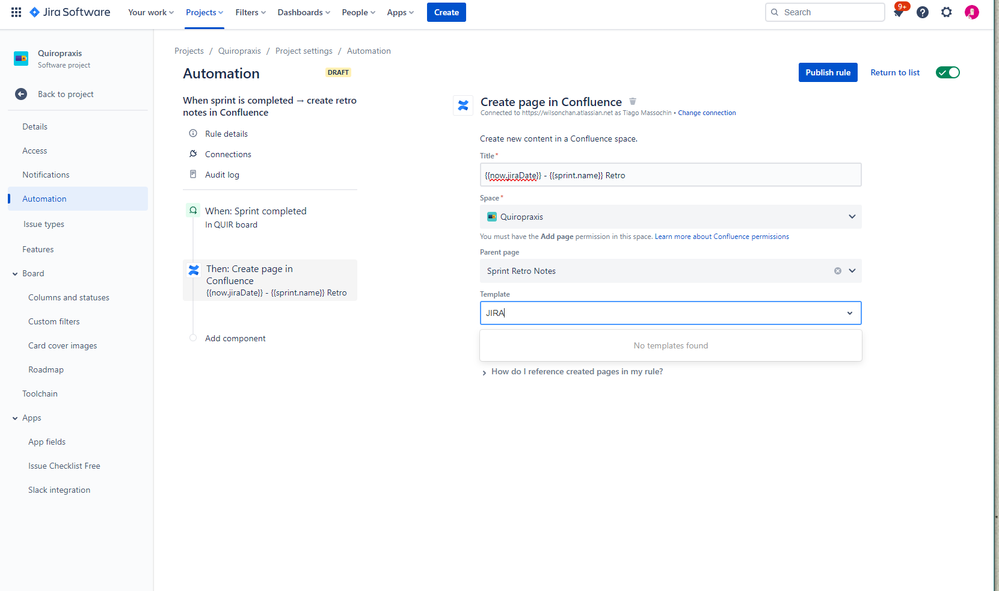Open Custom filters
The image size is (999, 591).
click(x=54, y=322)
